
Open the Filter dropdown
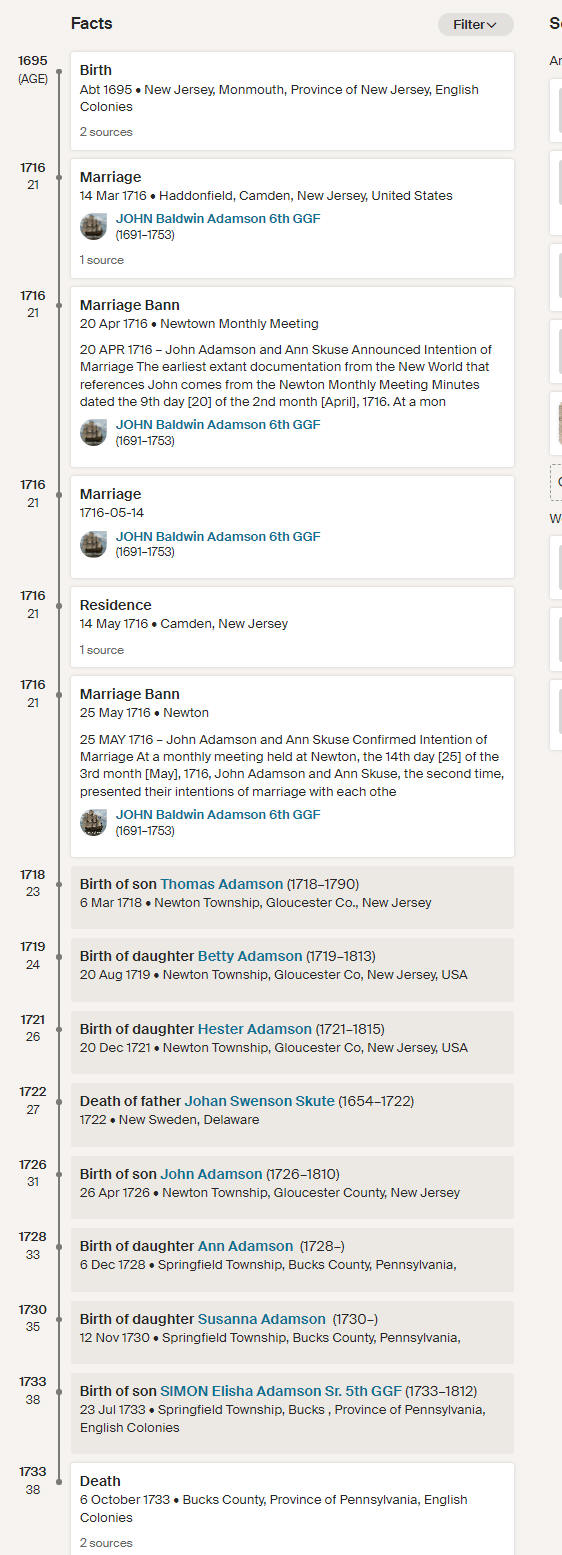pyautogui.click(x=475, y=25)
